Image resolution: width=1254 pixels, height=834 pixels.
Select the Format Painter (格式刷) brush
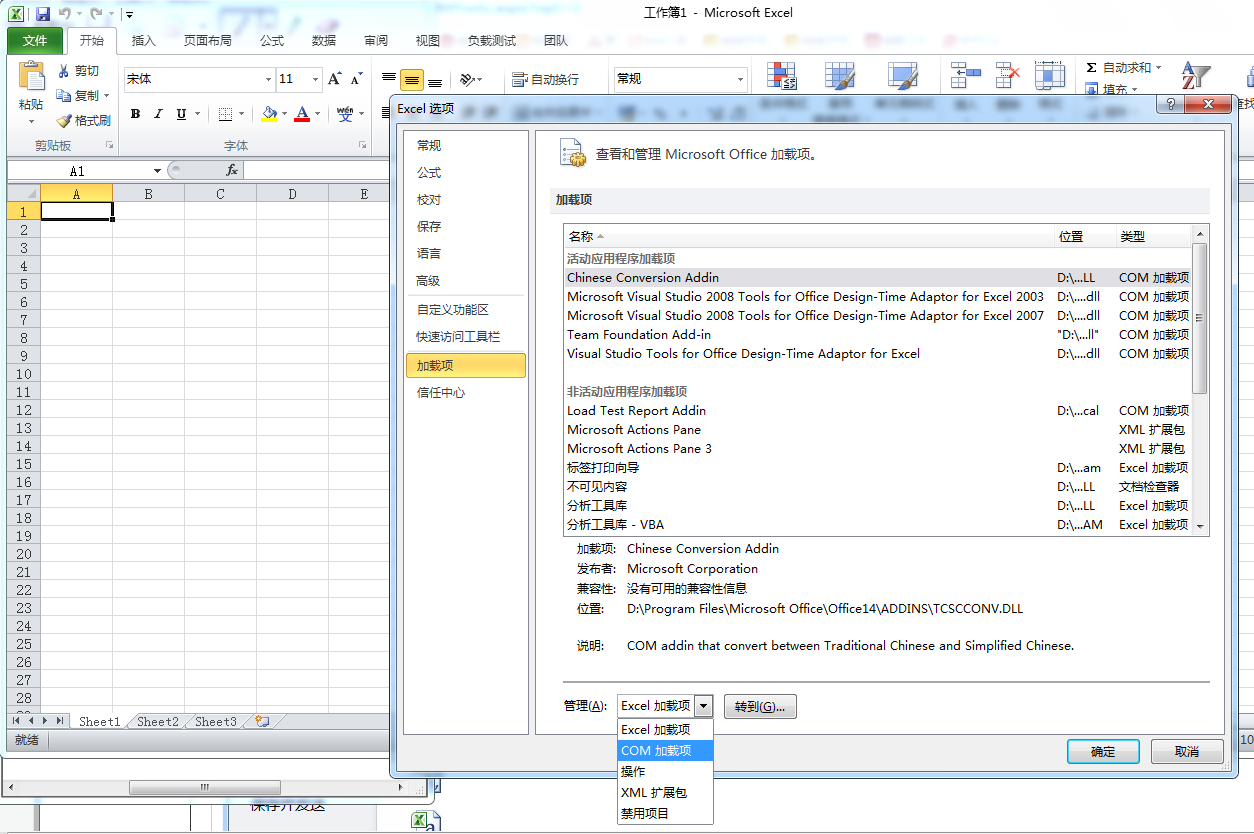coord(64,121)
